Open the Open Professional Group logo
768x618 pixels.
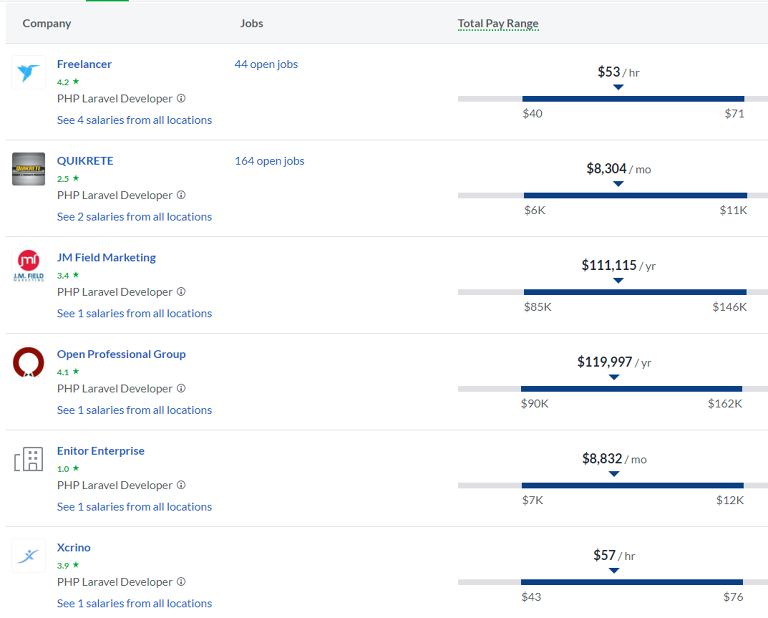pyautogui.click(x=28, y=362)
